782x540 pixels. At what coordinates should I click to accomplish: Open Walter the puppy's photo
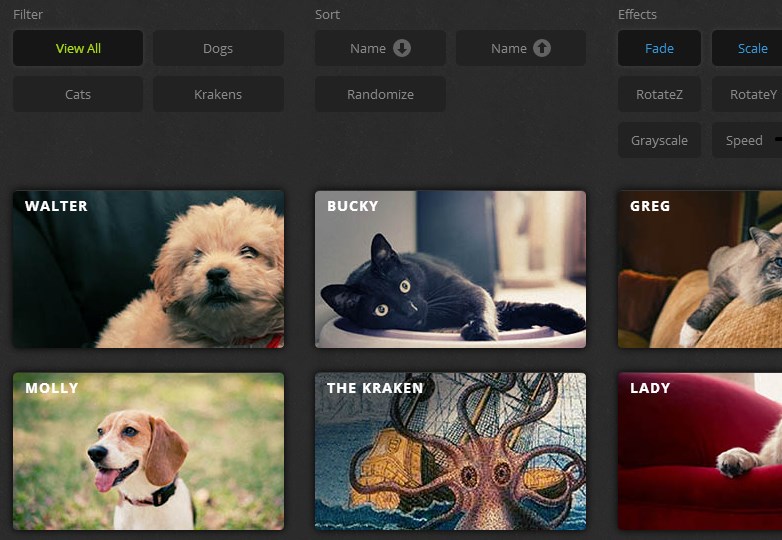(x=148, y=269)
